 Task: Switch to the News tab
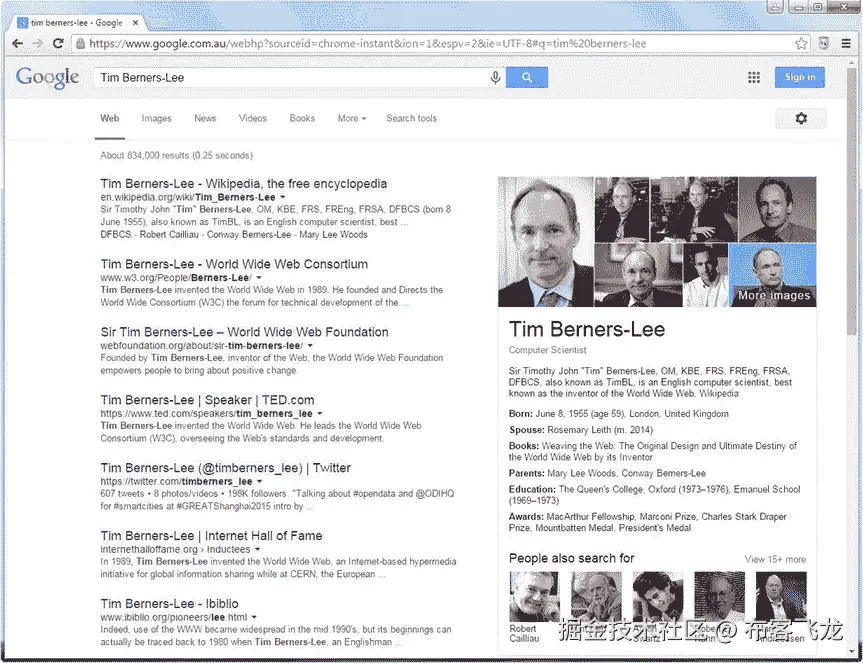tap(205, 118)
